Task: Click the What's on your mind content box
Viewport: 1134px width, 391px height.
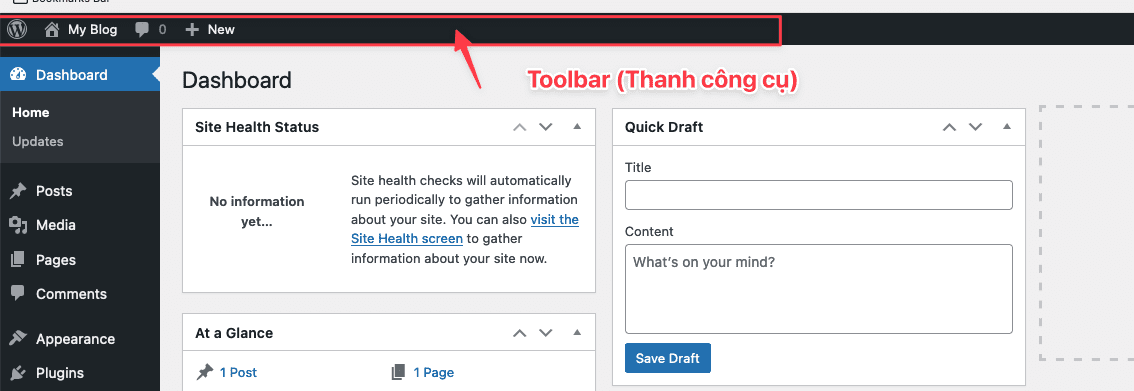Action: (x=819, y=289)
